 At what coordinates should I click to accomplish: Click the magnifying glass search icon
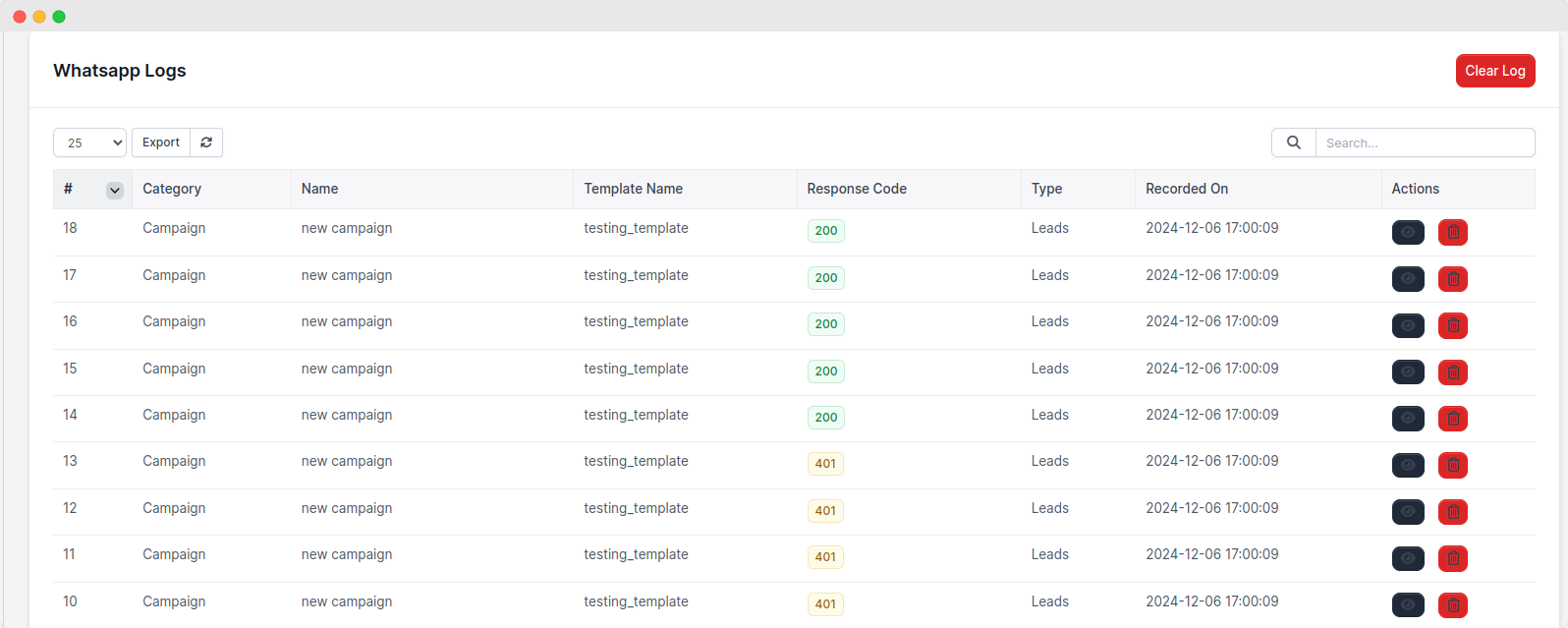click(x=1293, y=143)
